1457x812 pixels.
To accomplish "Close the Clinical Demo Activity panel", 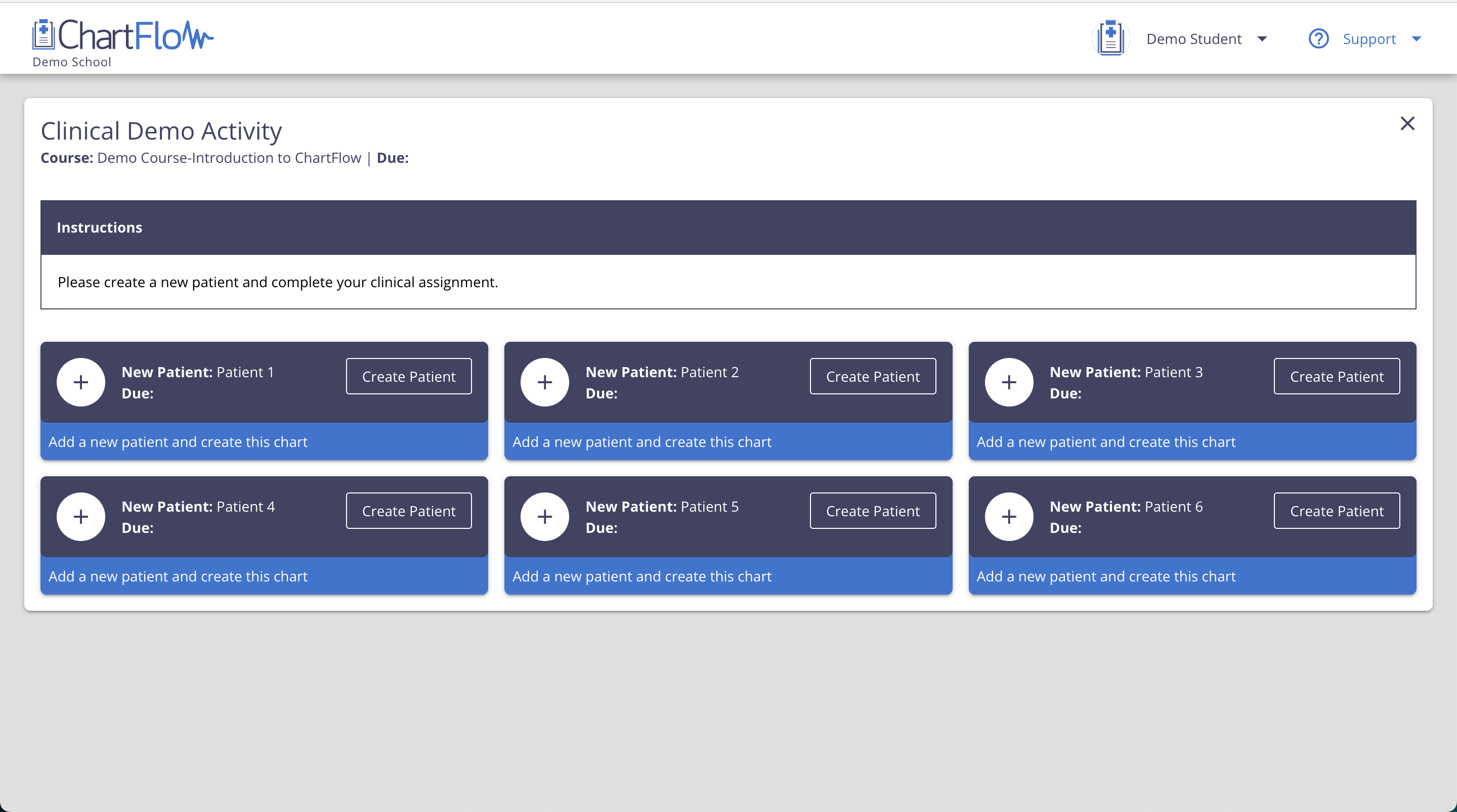I will pyautogui.click(x=1407, y=123).
